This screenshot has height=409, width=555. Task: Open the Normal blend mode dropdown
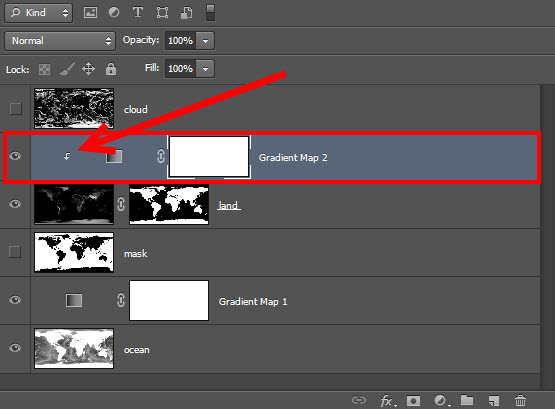point(60,41)
